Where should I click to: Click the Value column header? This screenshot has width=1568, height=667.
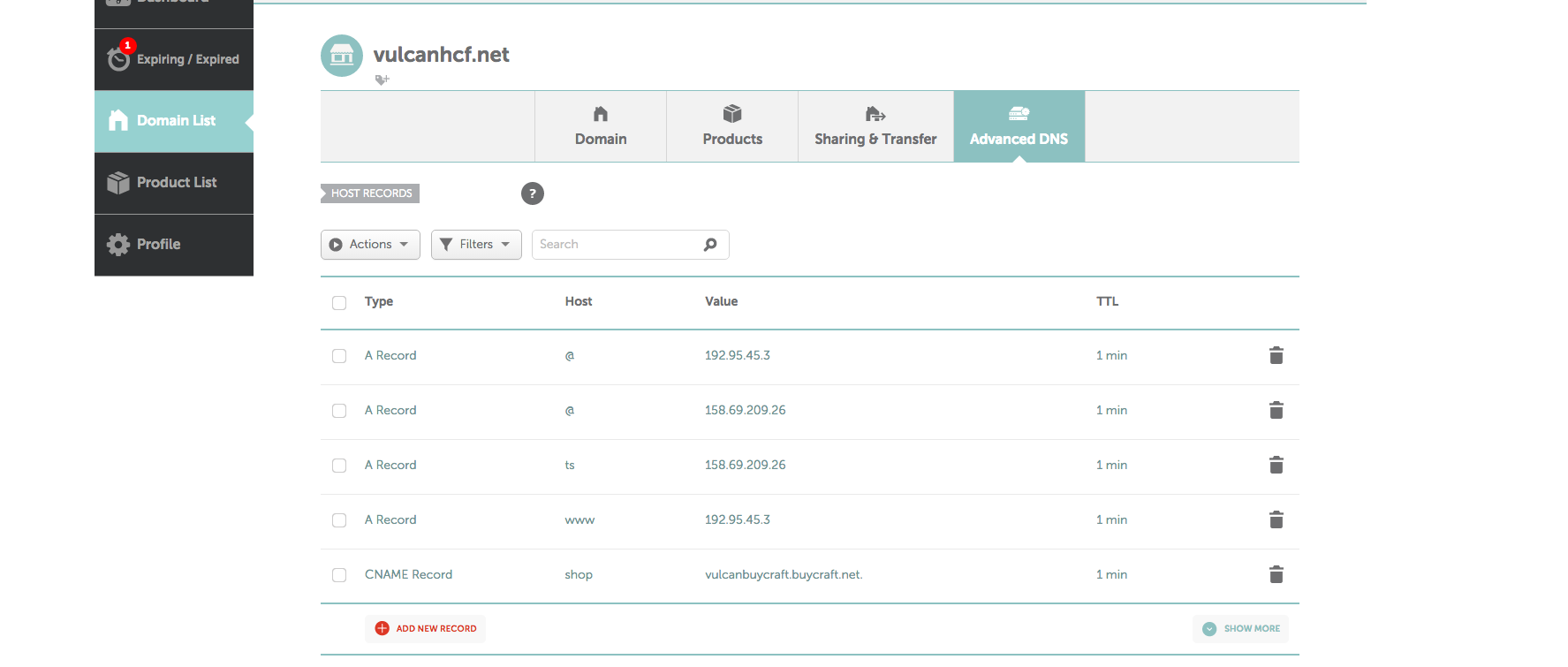(721, 301)
